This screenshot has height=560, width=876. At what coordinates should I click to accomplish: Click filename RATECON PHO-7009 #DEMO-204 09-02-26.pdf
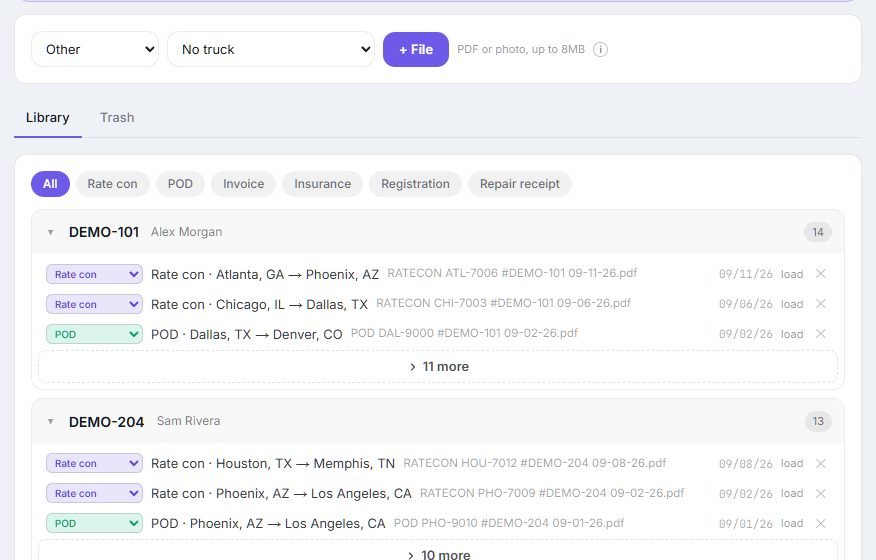point(552,493)
